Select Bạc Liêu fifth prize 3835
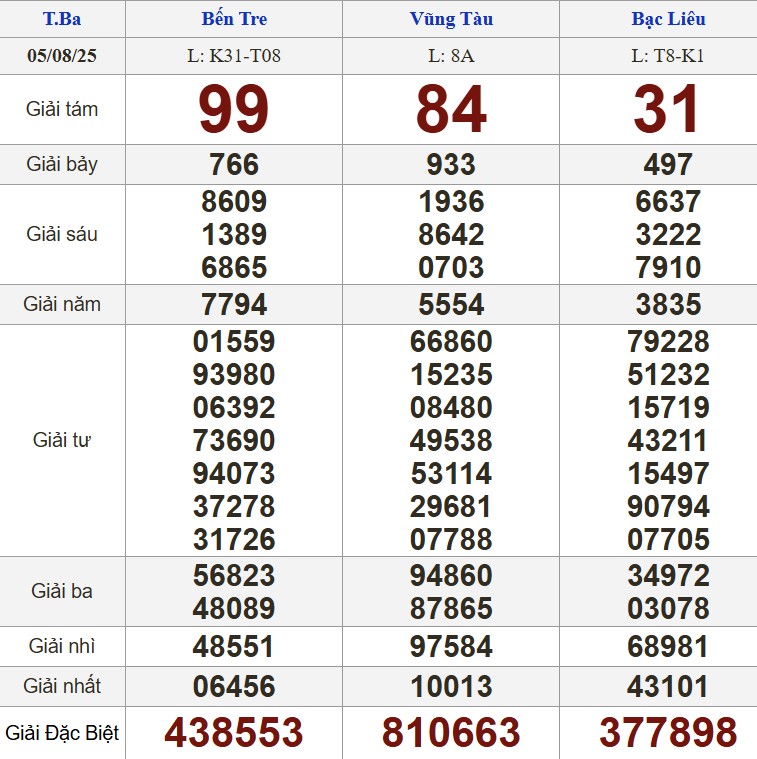The width and height of the screenshot is (757, 759). 668,304
